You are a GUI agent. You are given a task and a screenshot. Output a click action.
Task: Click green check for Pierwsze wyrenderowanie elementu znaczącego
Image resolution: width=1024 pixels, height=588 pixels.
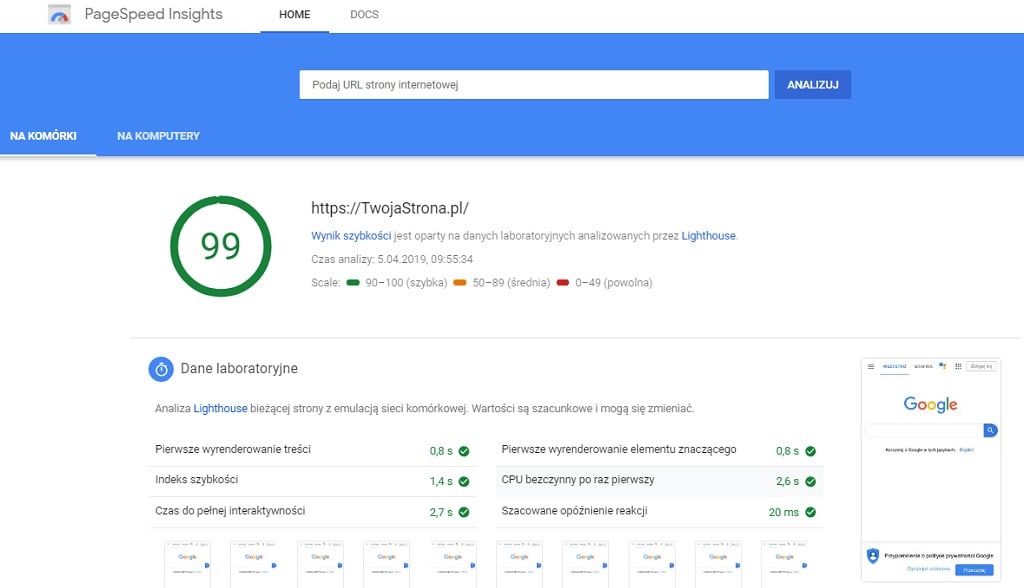pyautogui.click(x=810, y=451)
